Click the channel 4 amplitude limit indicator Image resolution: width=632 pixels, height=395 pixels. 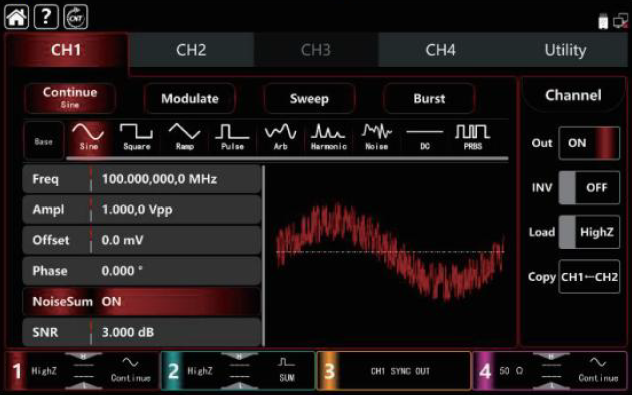tap(551, 371)
